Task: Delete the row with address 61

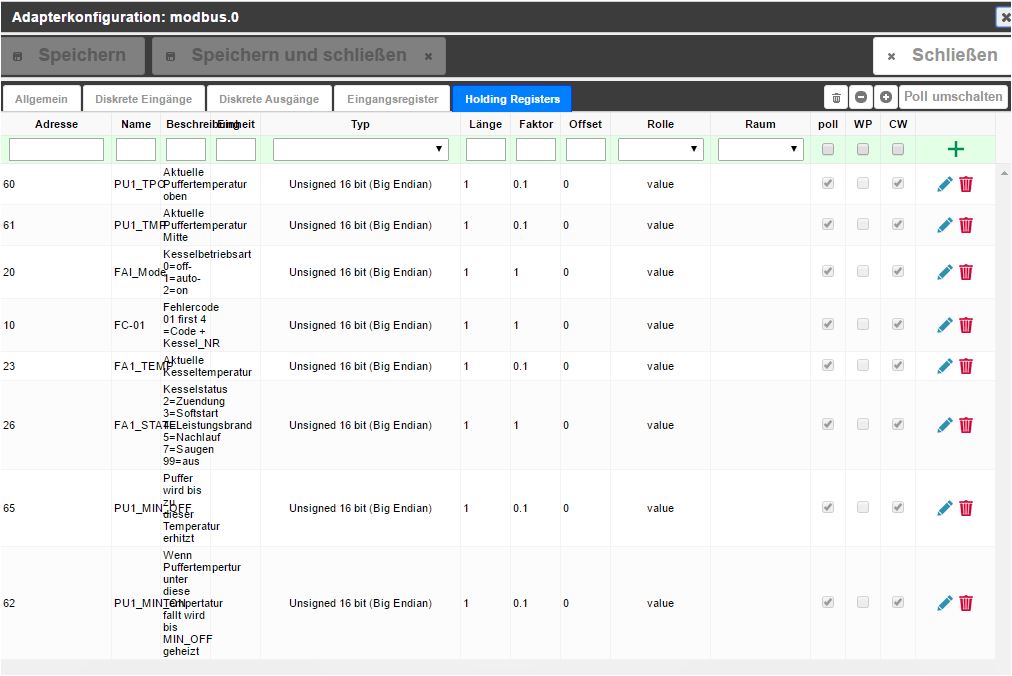Action: 966,225
